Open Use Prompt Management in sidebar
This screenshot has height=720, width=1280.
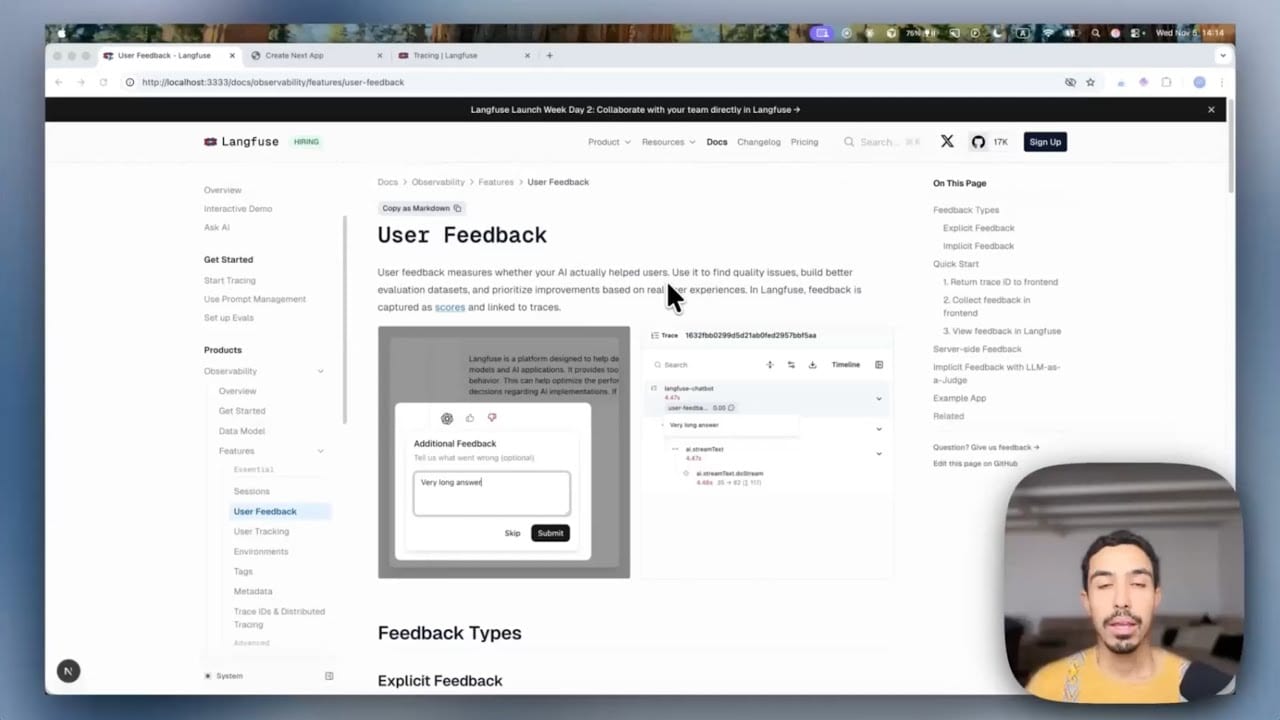coord(255,299)
